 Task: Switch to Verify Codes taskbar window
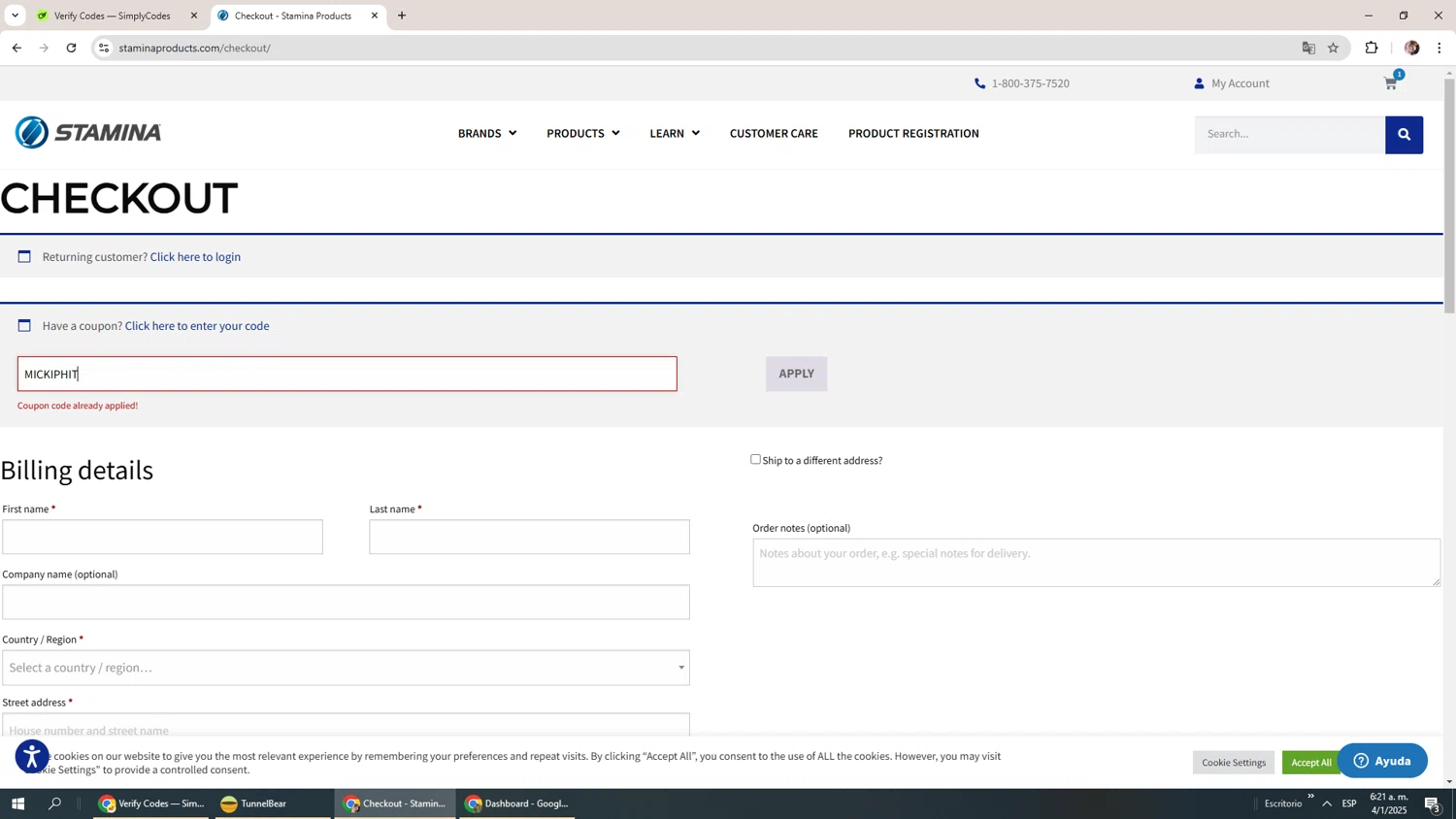pyautogui.click(x=150, y=803)
